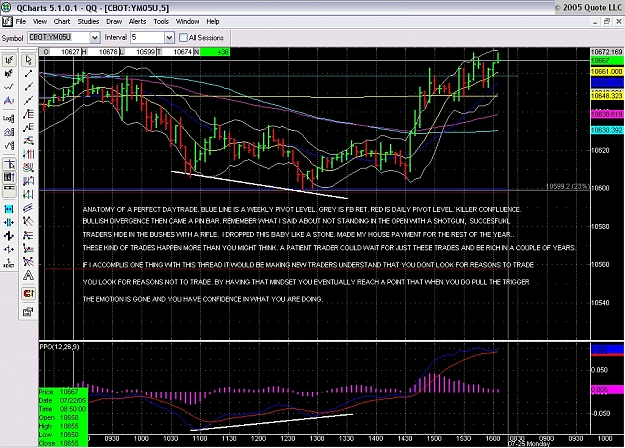
Task: Click the Interval value field
Action: [x=147, y=37]
